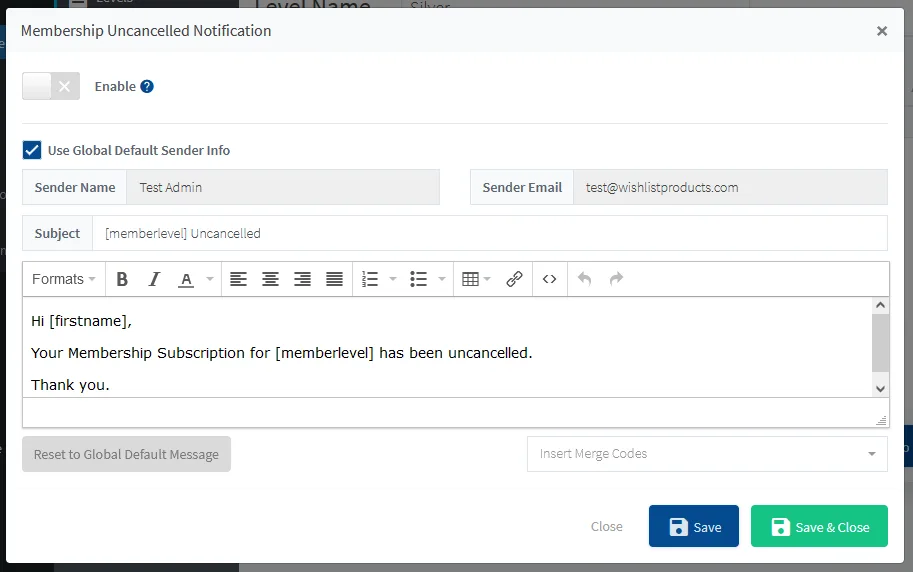Click the 'Sender Email' label

pyautogui.click(x=522, y=187)
